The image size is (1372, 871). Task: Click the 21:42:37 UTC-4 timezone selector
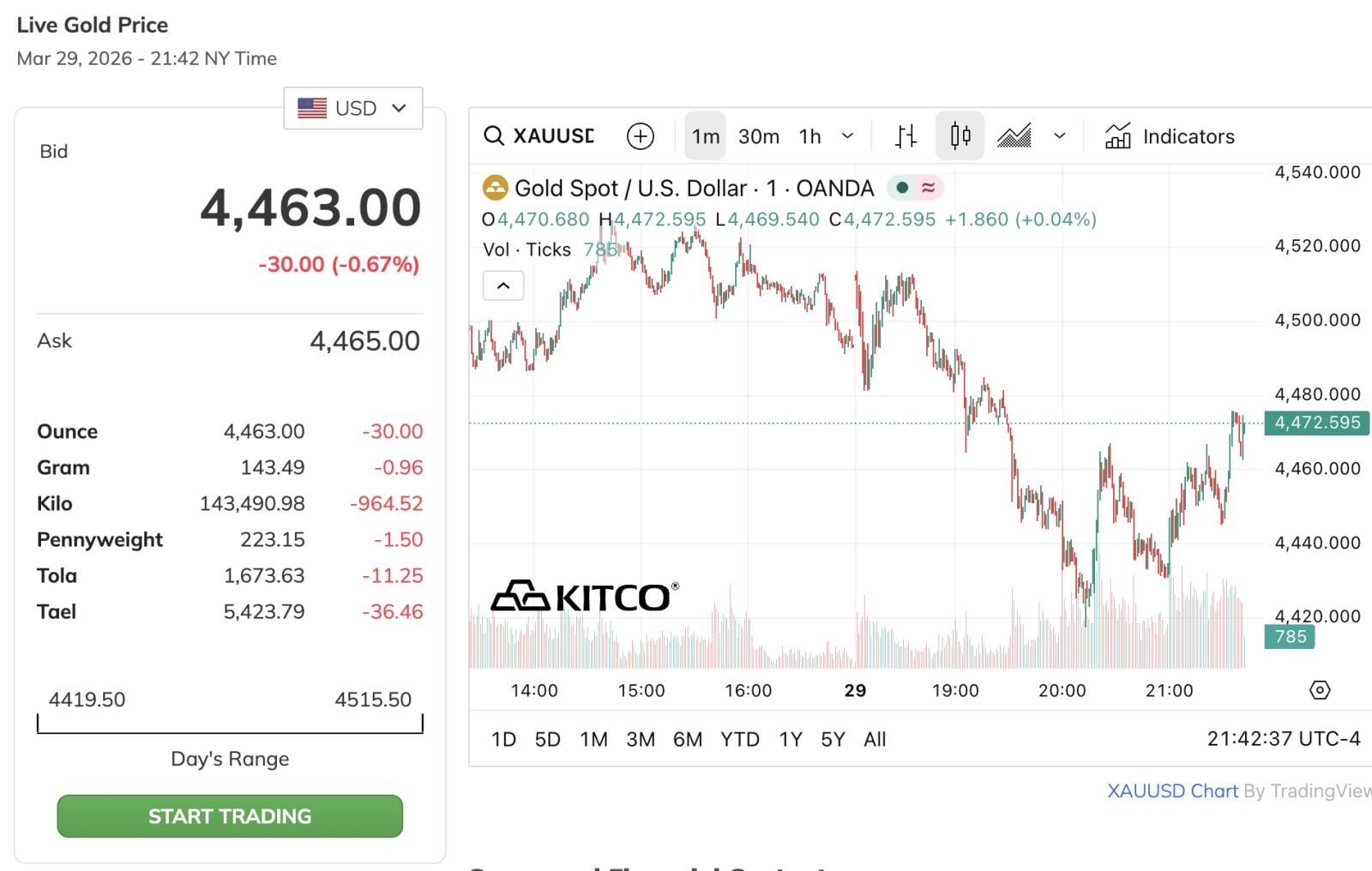(x=1283, y=739)
